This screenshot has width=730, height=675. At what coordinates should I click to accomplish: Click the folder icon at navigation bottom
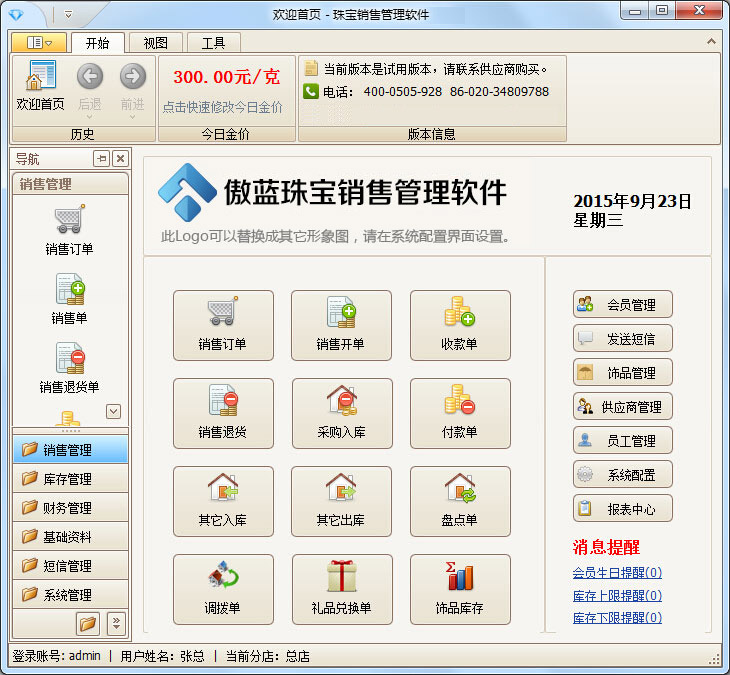click(88, 624)
